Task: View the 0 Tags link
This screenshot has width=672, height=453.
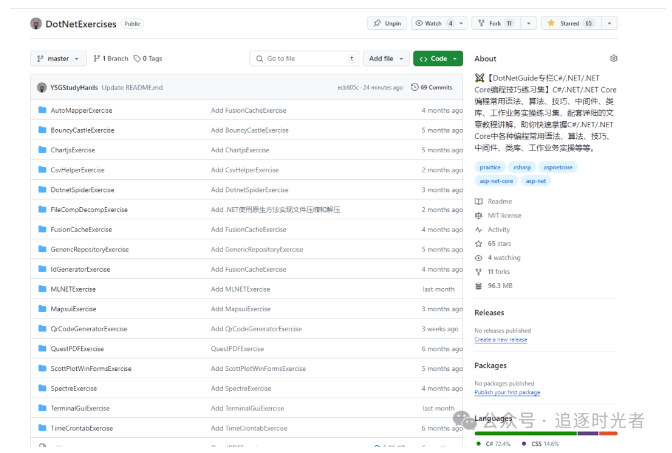Action: (148, 58)
